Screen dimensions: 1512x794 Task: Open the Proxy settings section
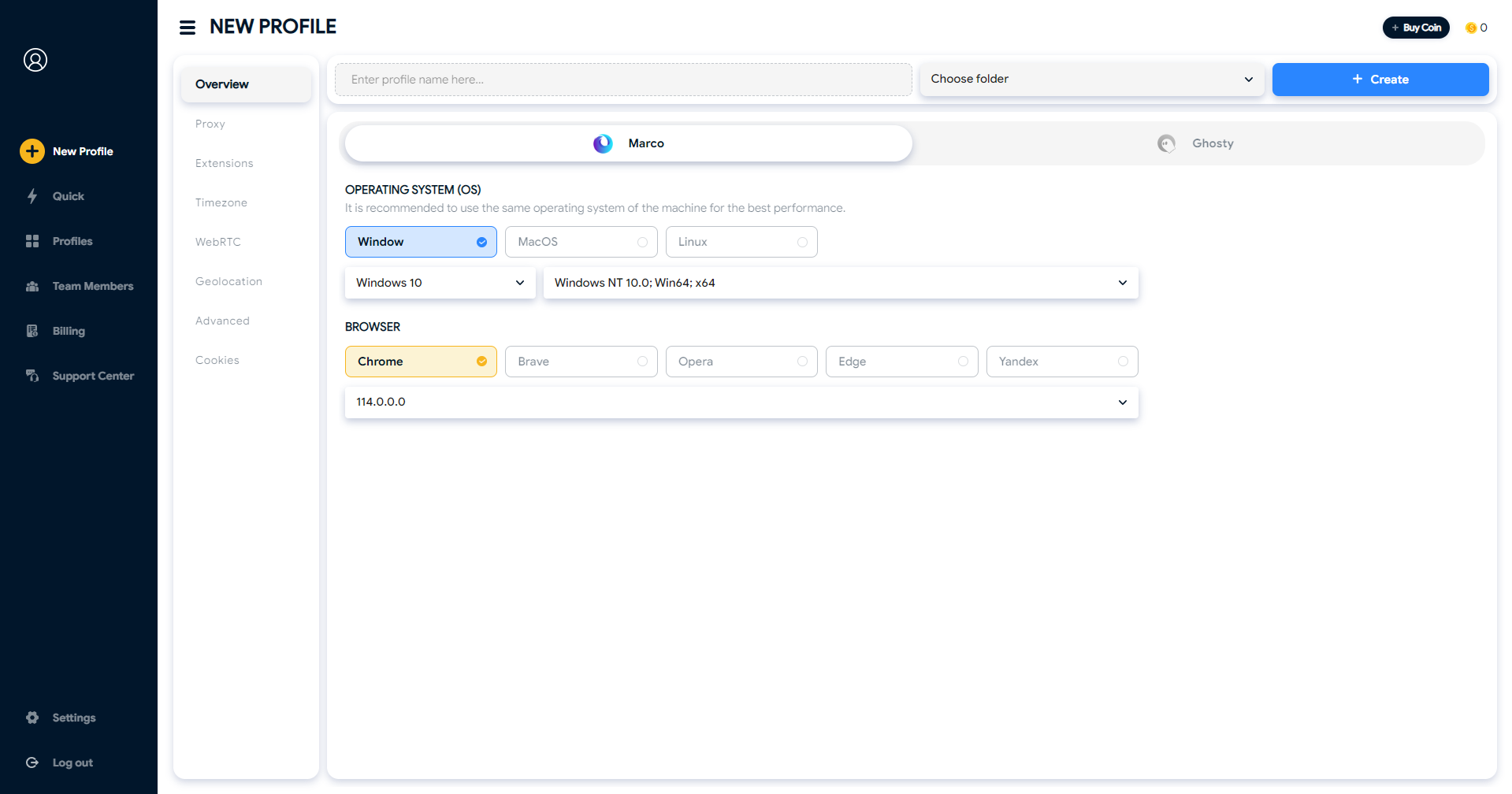(x=210, y=124)
